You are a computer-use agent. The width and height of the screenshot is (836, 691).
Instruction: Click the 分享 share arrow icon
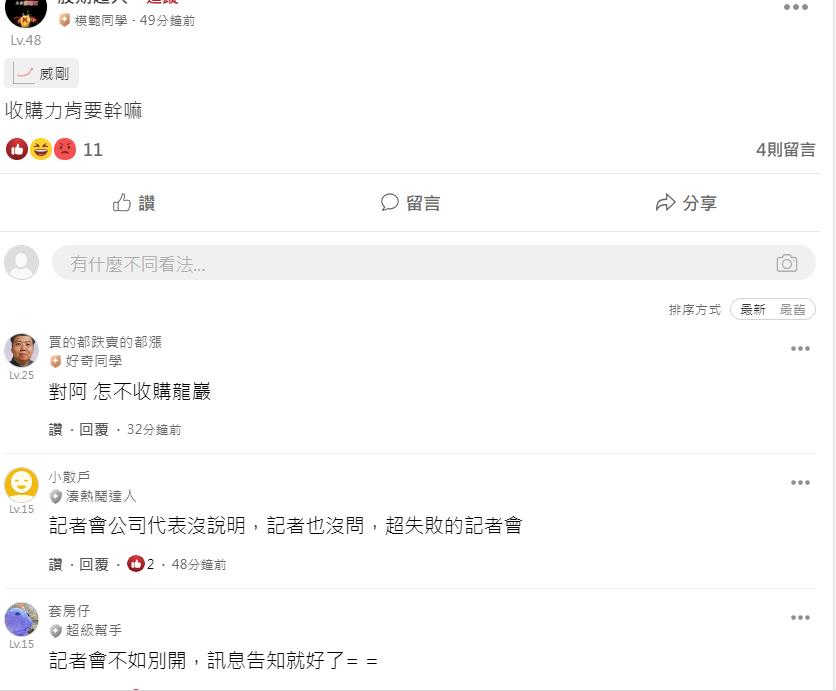(665, 203)
